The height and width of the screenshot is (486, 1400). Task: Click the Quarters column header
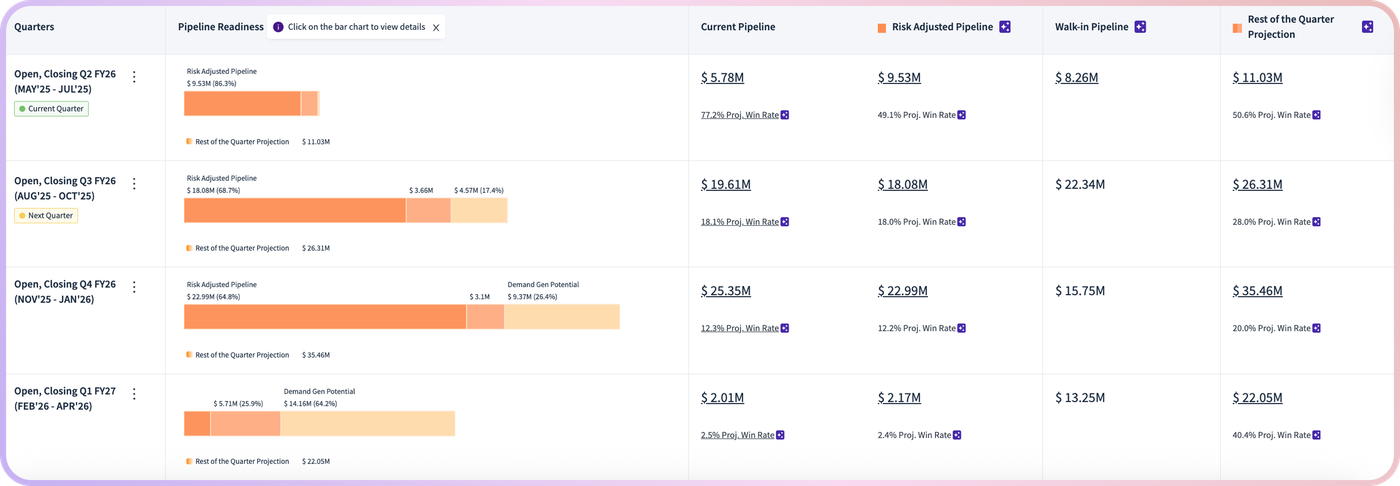pos(34,27)
